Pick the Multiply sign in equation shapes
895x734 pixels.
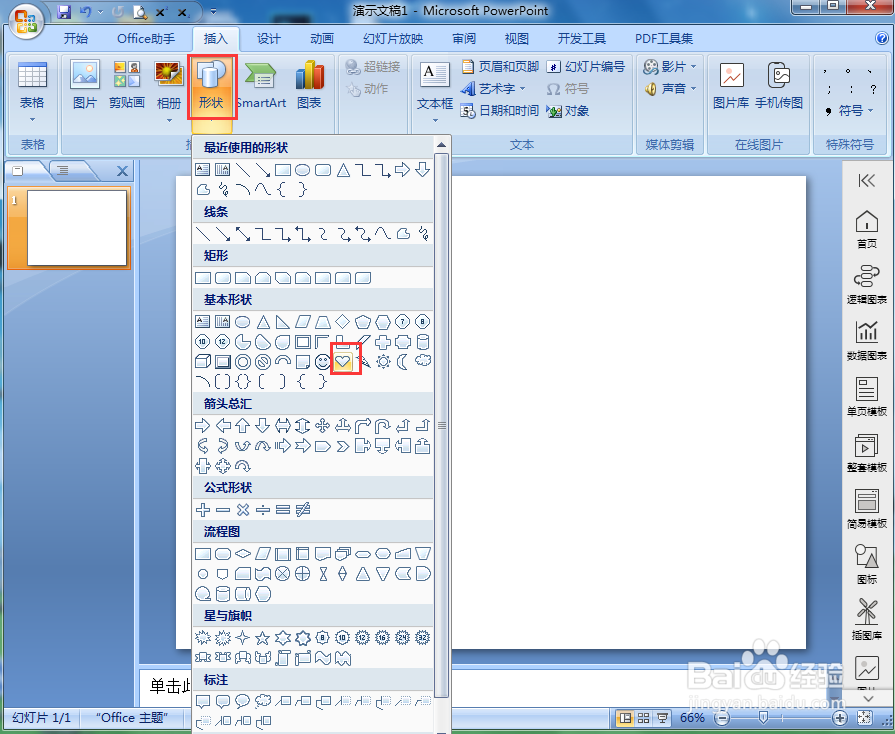(243, 510)
